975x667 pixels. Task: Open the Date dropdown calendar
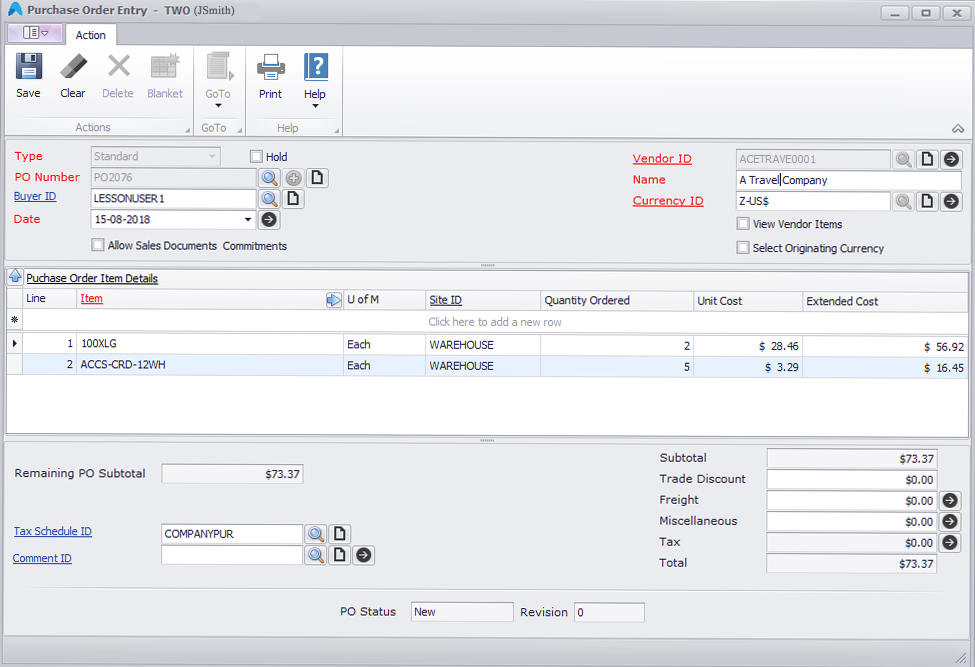(x=247, y=219)
